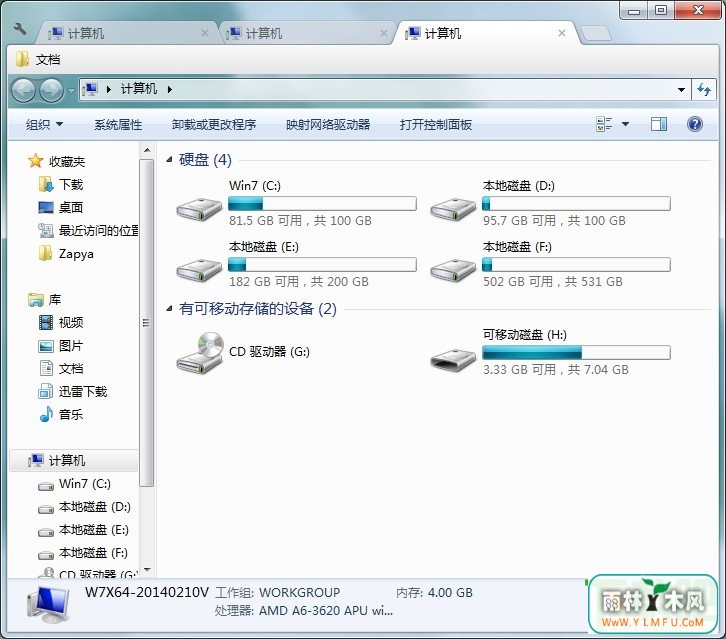Select Win7 (C:) in navigation tree
Viewport: 726px width, 639px height.
74,484
